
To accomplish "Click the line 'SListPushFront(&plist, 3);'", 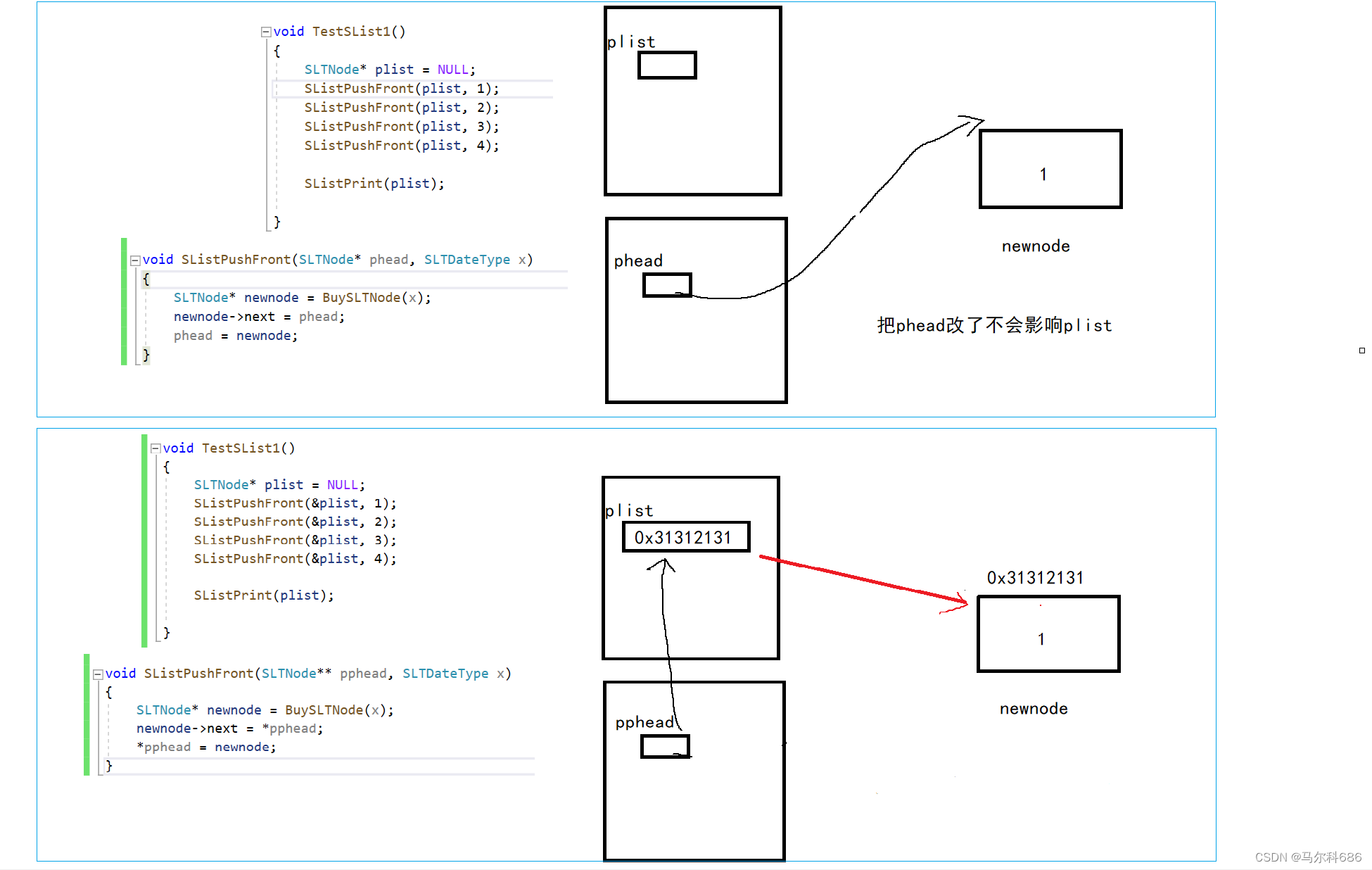I will click(296, 540).
